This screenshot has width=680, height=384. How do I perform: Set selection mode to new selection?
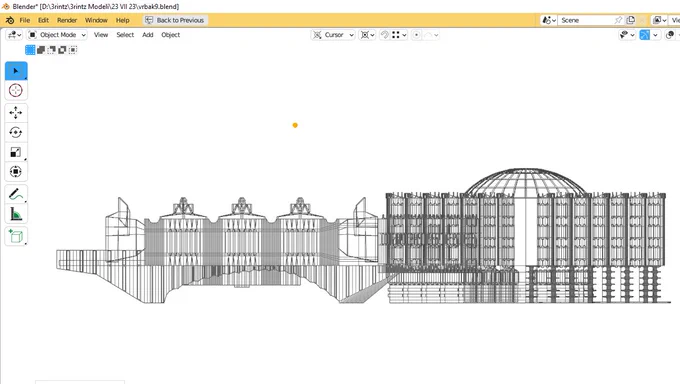pyautogui.click(x=30, y=50)
